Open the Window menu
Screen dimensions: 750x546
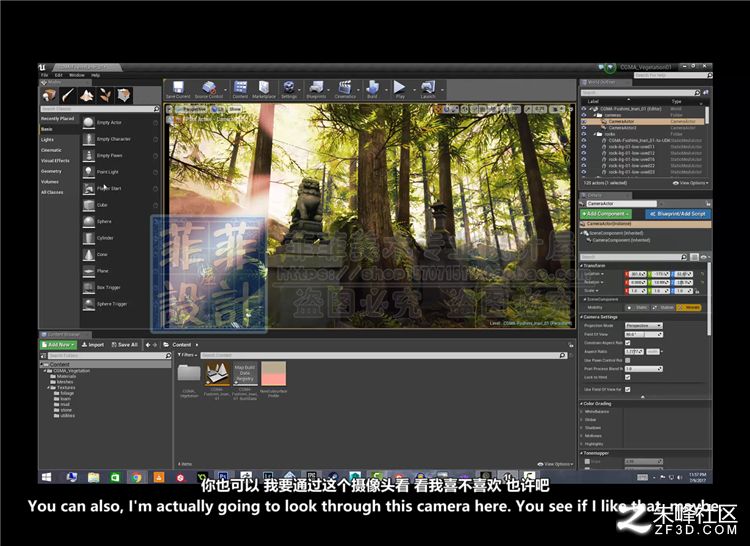pyautogui.click(x=77, y=75)
